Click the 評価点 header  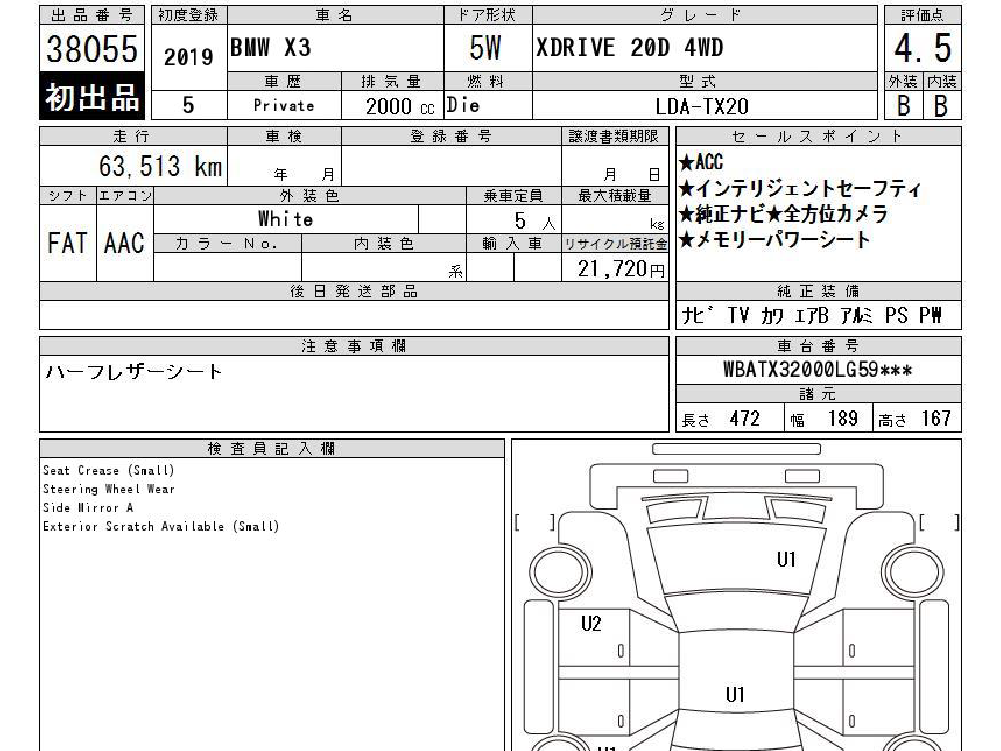[922, 15]
